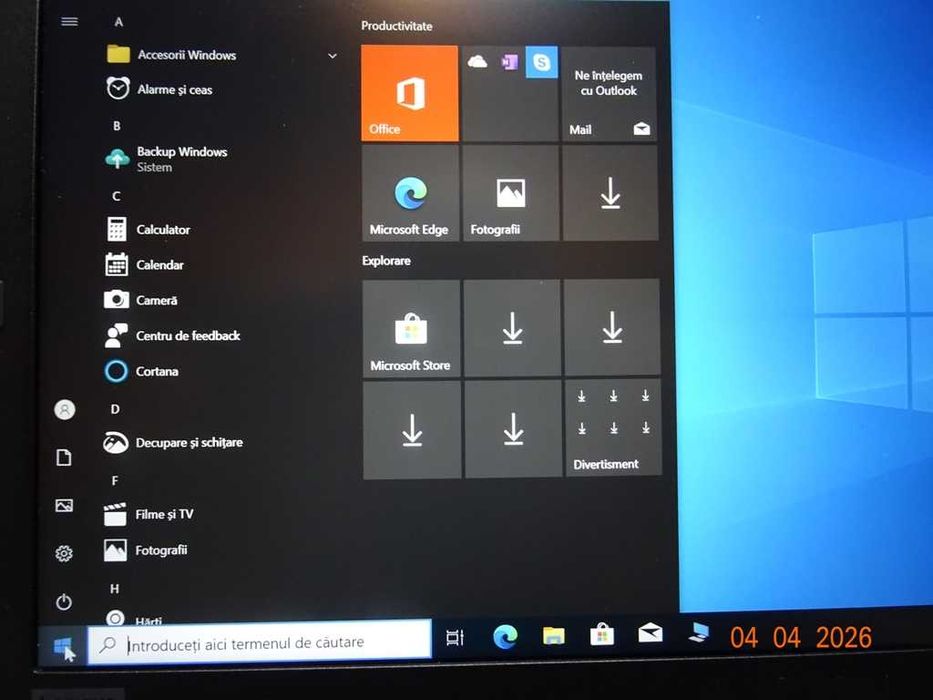
Task: Click letter F group header
Action: [x=115, y=480]
